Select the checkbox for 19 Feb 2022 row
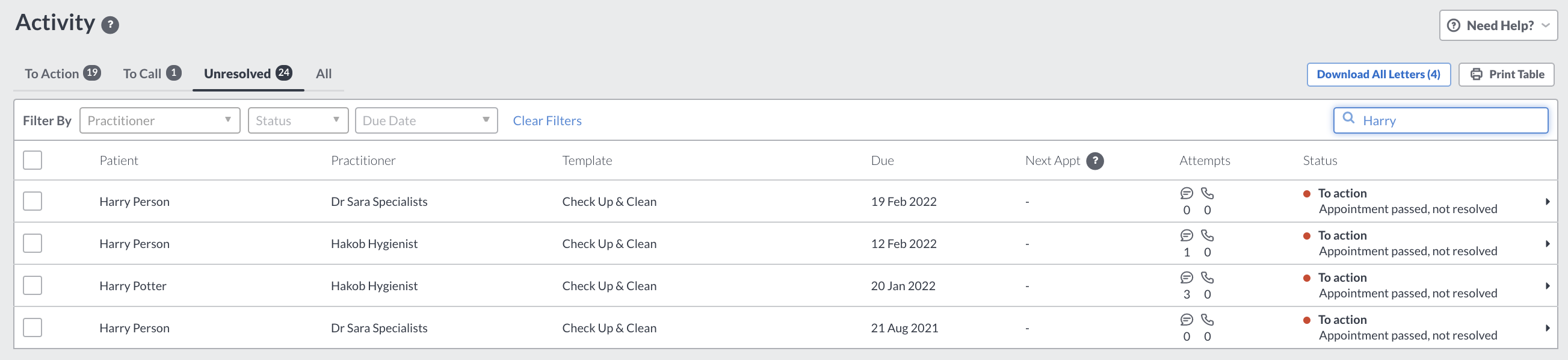 tap(32, 201)
